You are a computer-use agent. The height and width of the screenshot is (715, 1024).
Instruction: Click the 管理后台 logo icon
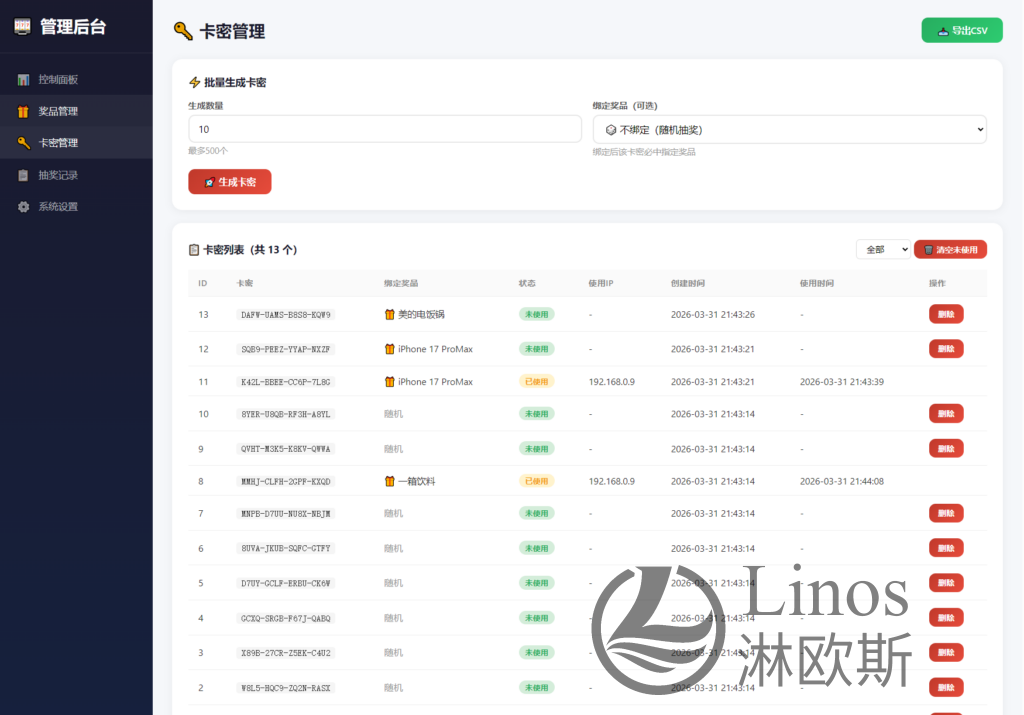[x=22, y=27]
